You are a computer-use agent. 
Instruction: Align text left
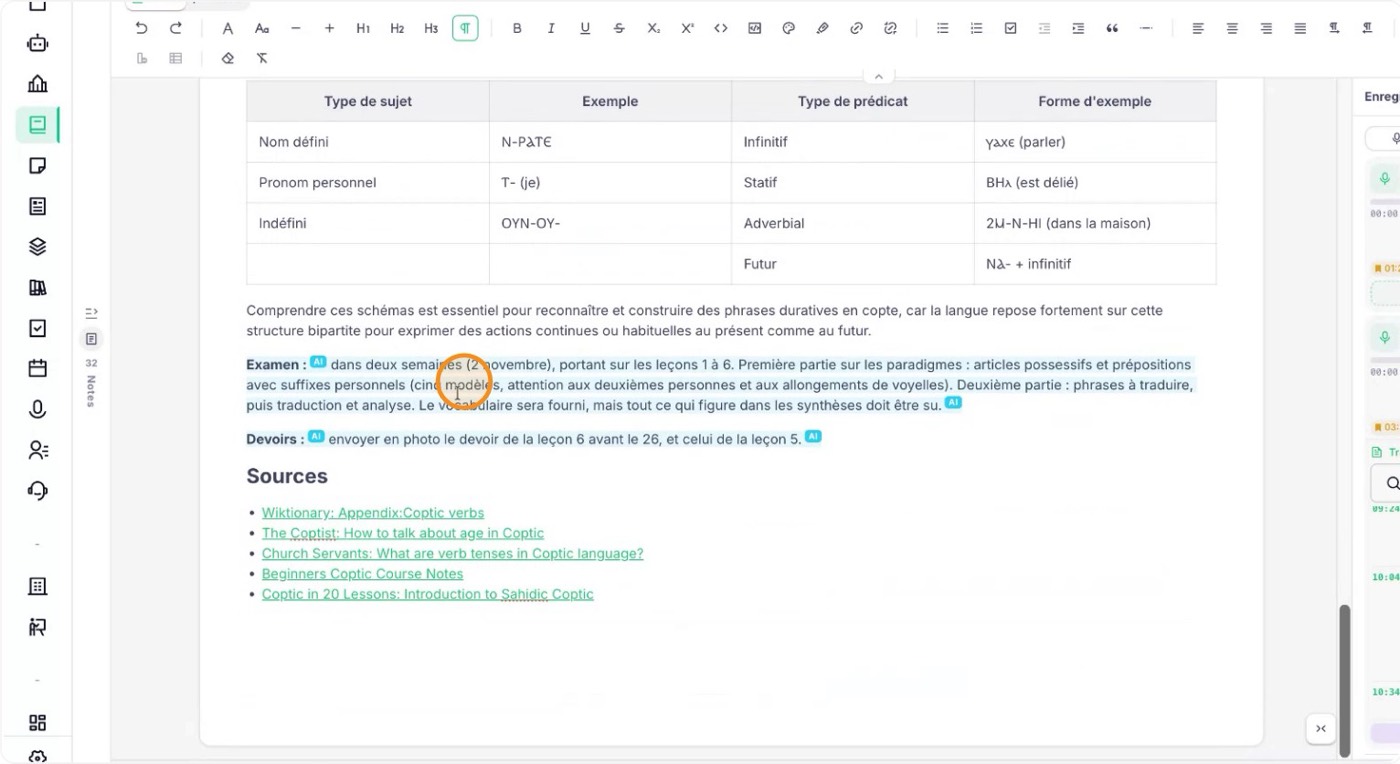point(1198,28)
